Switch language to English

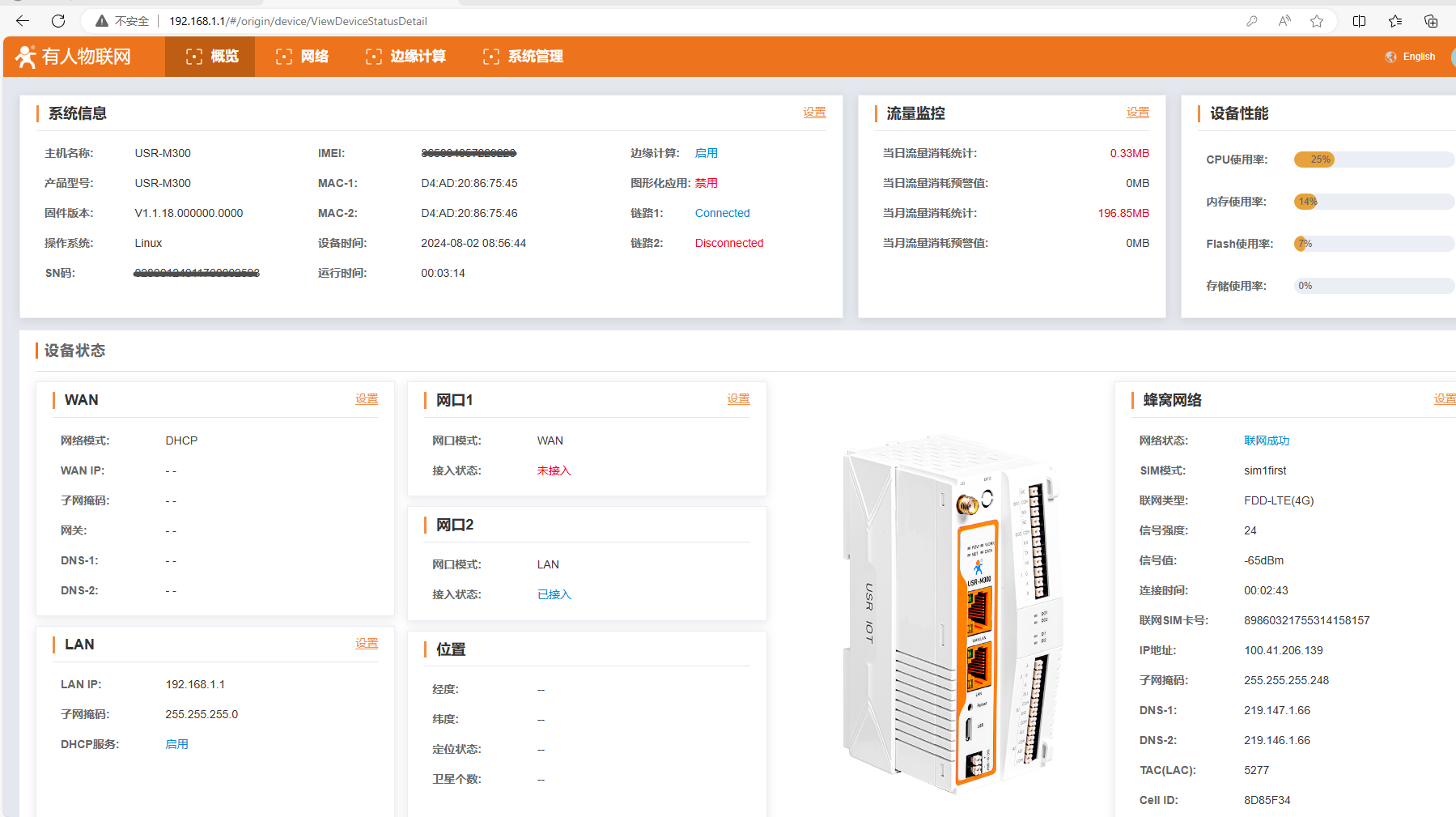coord(1419,57)
